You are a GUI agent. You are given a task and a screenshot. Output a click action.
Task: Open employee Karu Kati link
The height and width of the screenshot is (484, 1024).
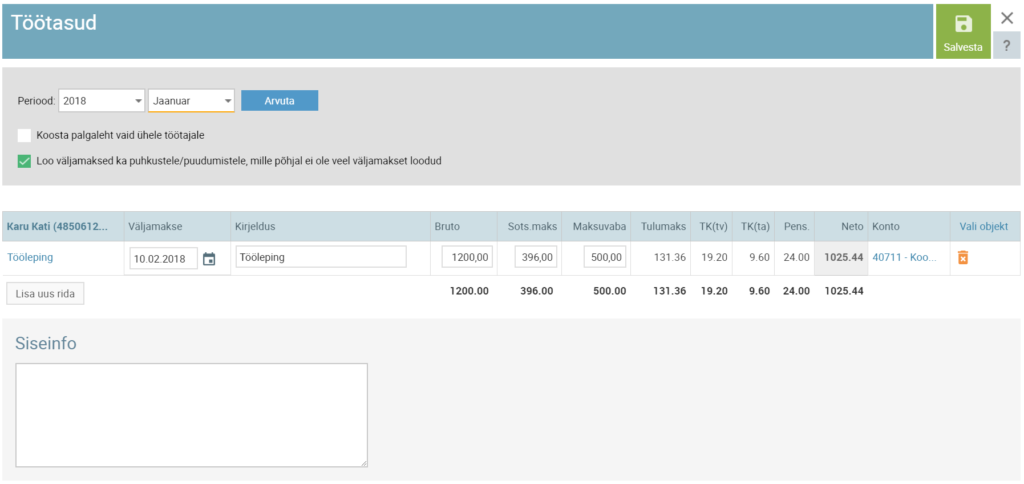56,227
